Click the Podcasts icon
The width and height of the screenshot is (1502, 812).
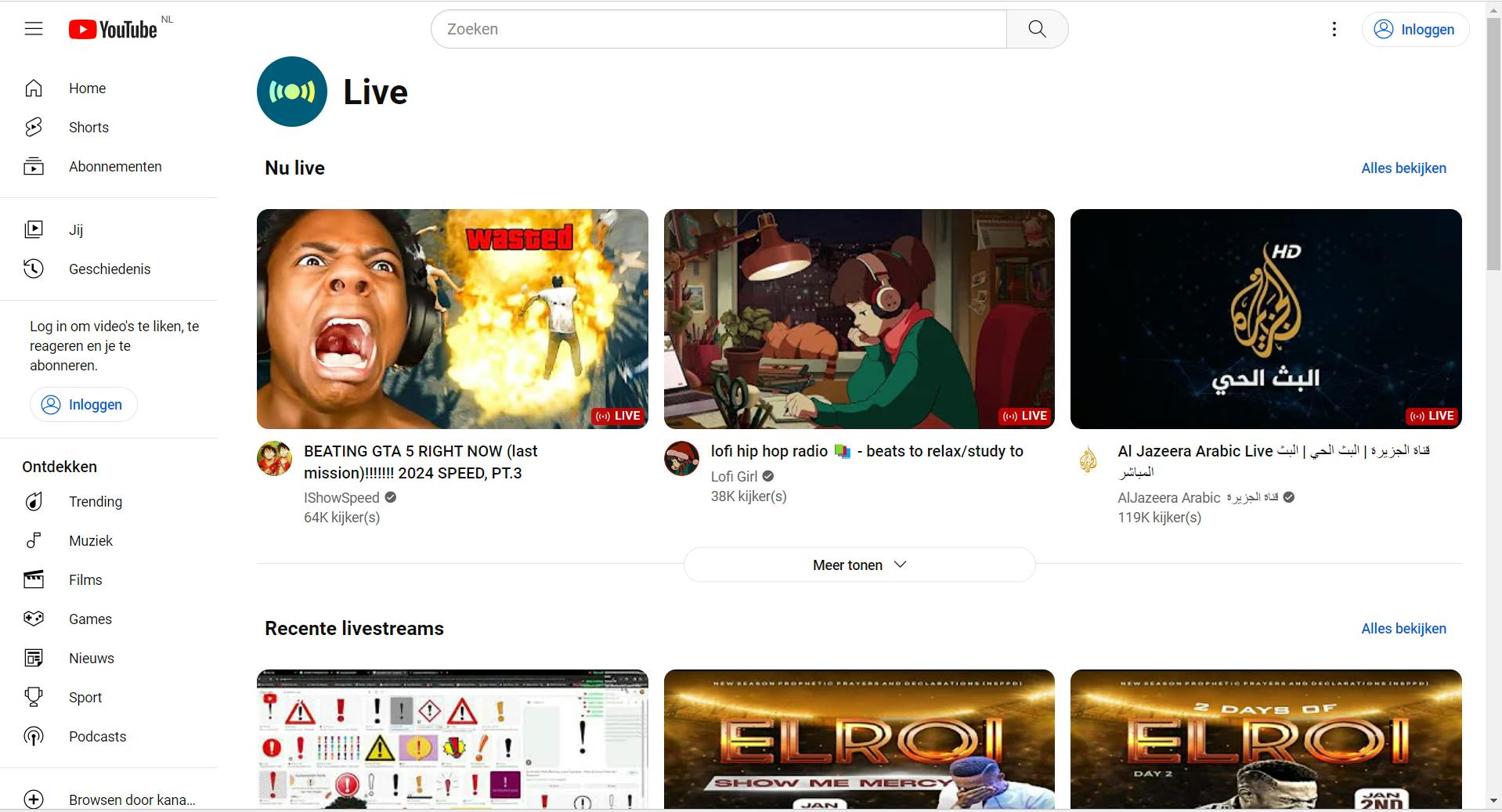click(34, 737)
